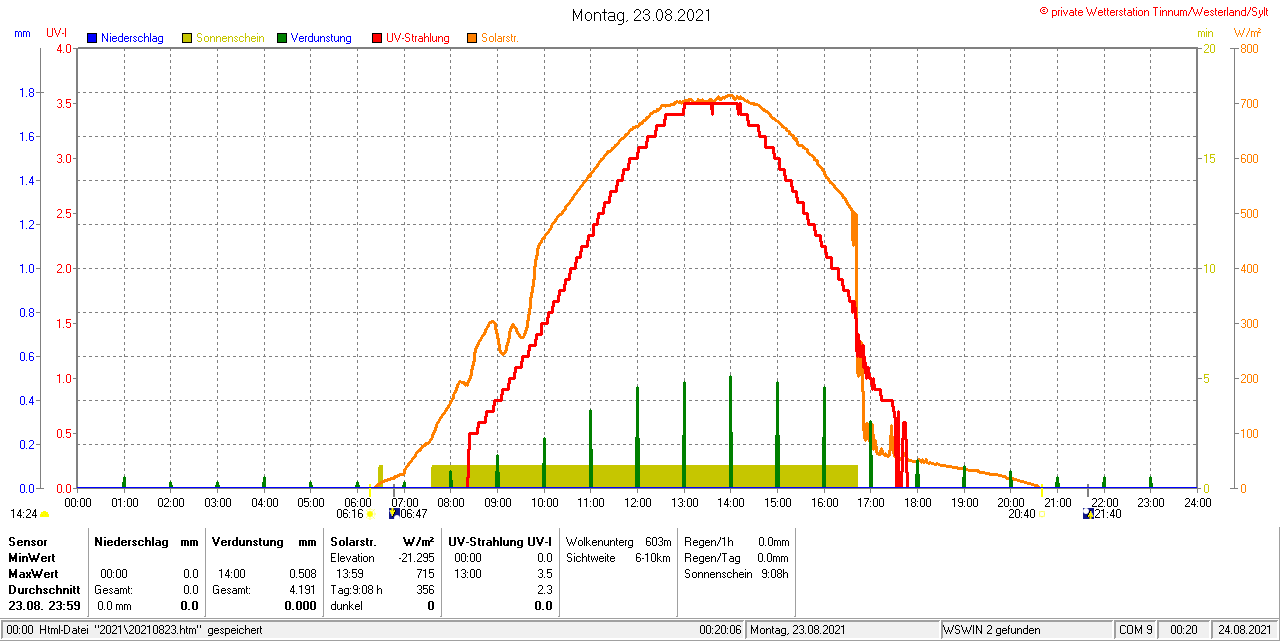This screenshot has width=1280, height=641.
Task: Click the 23.08. 23:59 timestamp cell
Action: pyautogui.click(x=45, y=605)
